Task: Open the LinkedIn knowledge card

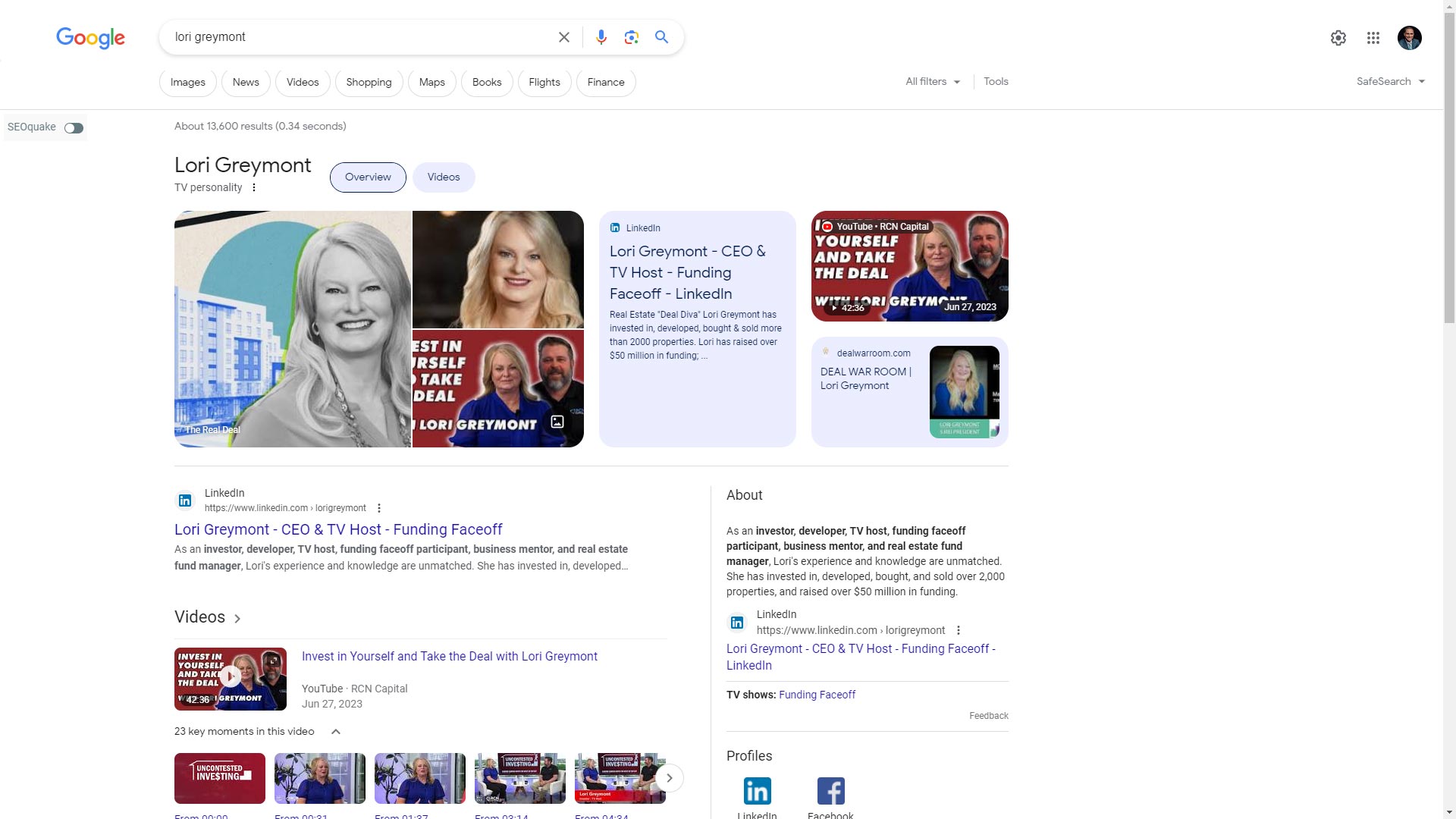Action: point(697,329)
